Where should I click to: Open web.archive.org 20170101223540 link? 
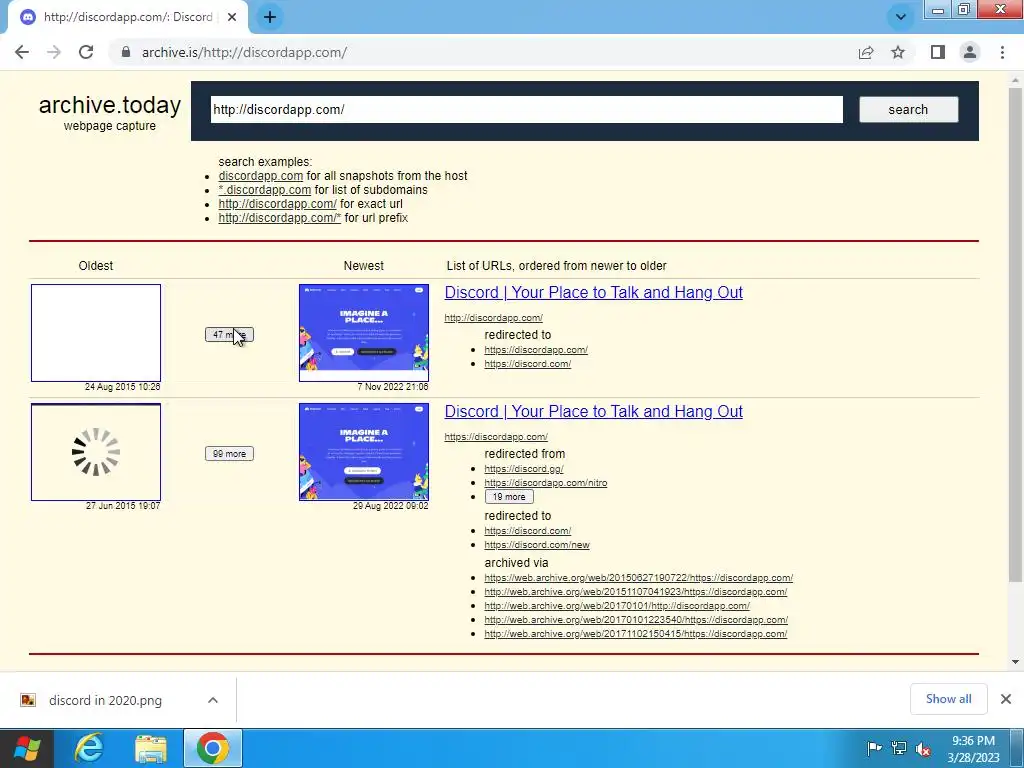[636, 620]
